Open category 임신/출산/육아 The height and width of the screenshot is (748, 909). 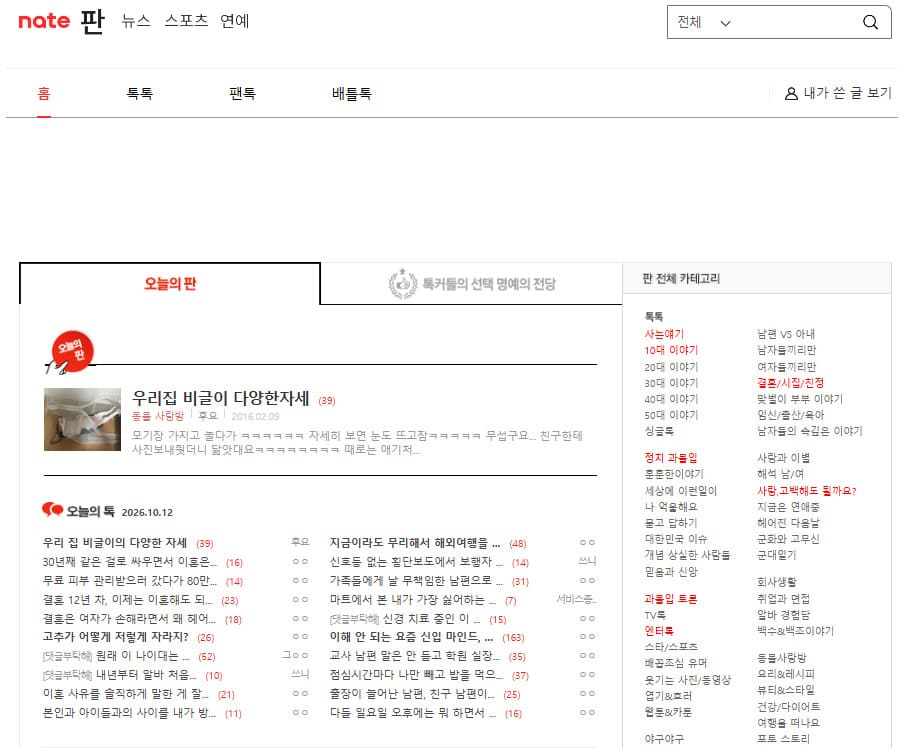coord(790,415)
